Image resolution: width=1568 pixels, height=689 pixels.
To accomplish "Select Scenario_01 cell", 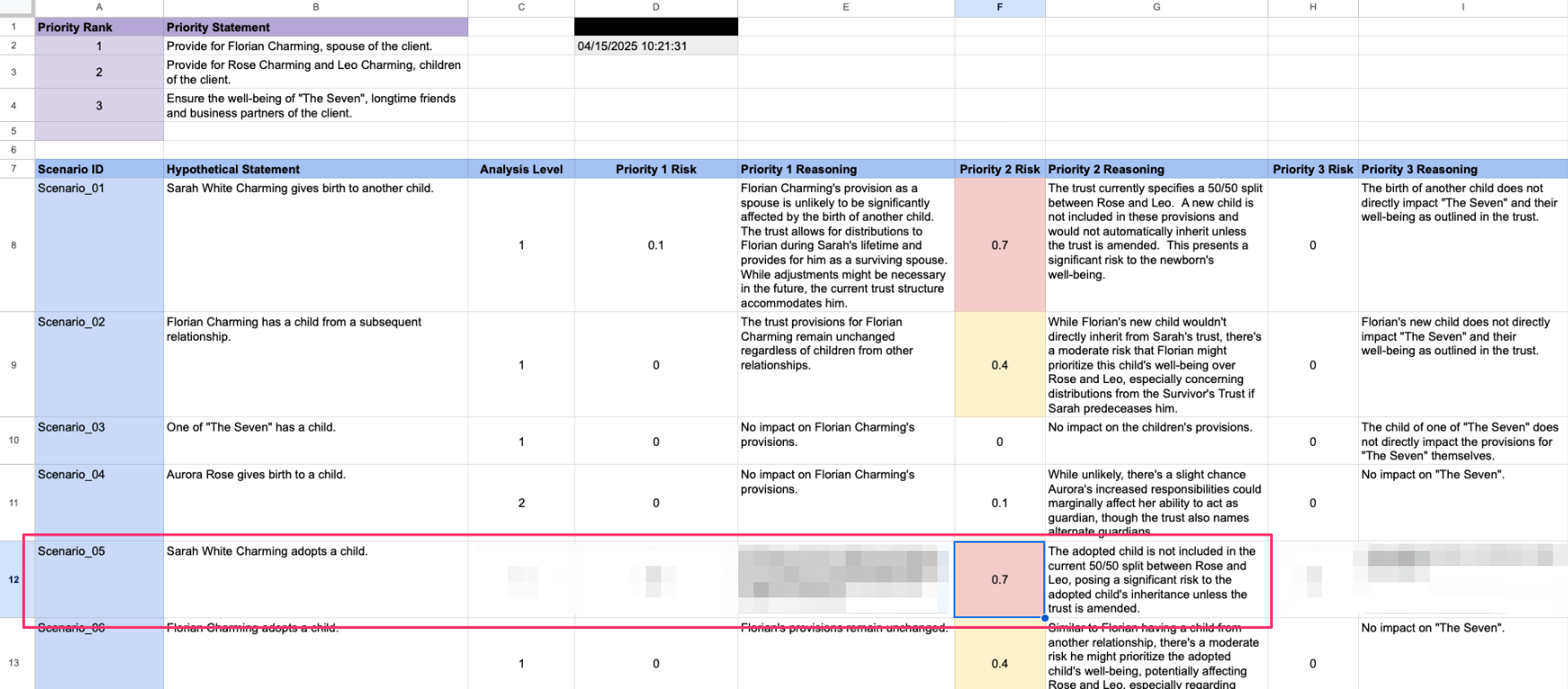I will point(99,245).
